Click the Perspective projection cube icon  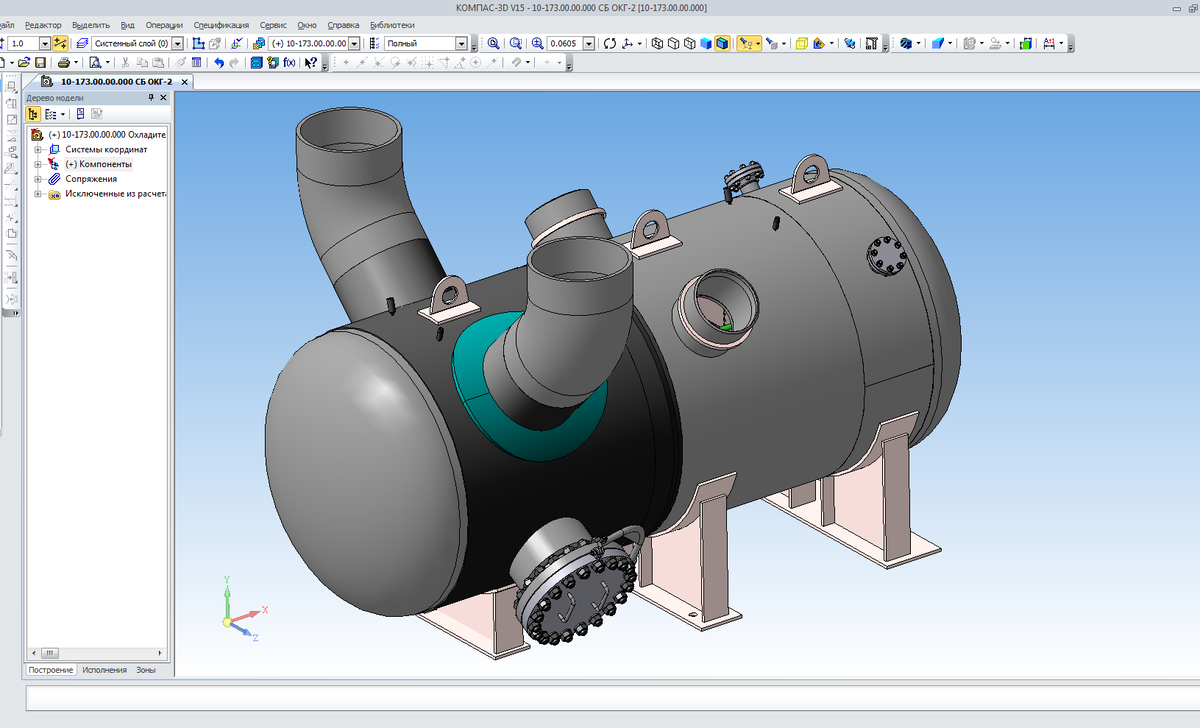(x=801, y=44)
